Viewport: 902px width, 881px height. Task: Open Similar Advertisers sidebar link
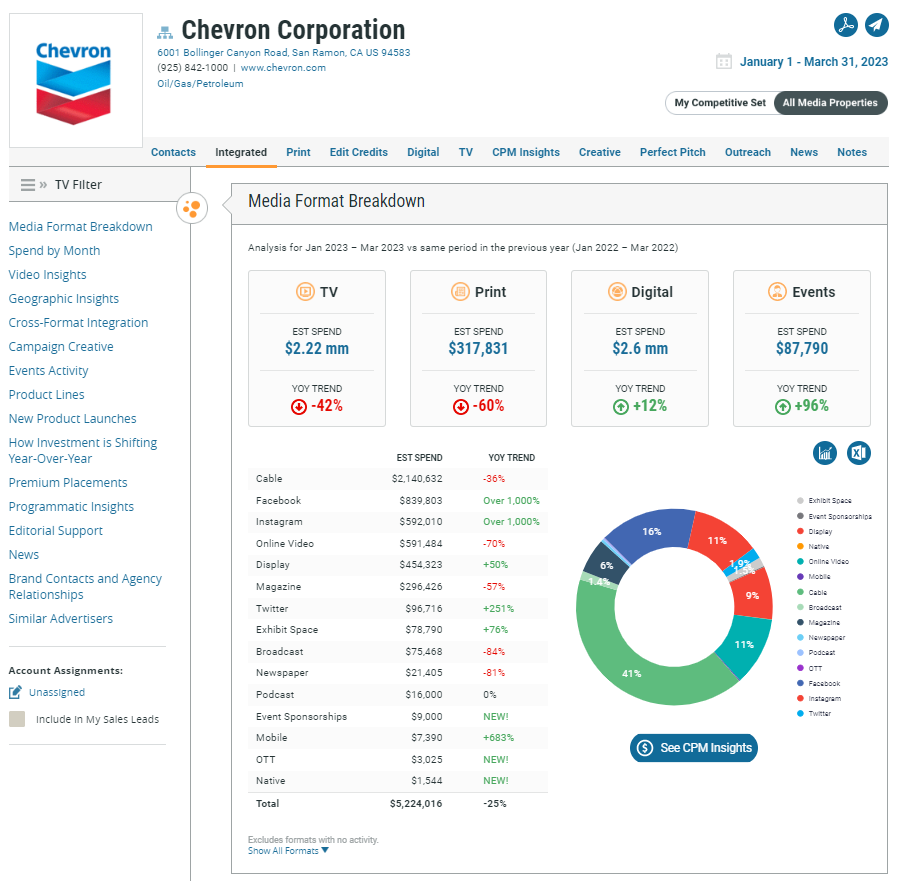click(x=60, y=619)
